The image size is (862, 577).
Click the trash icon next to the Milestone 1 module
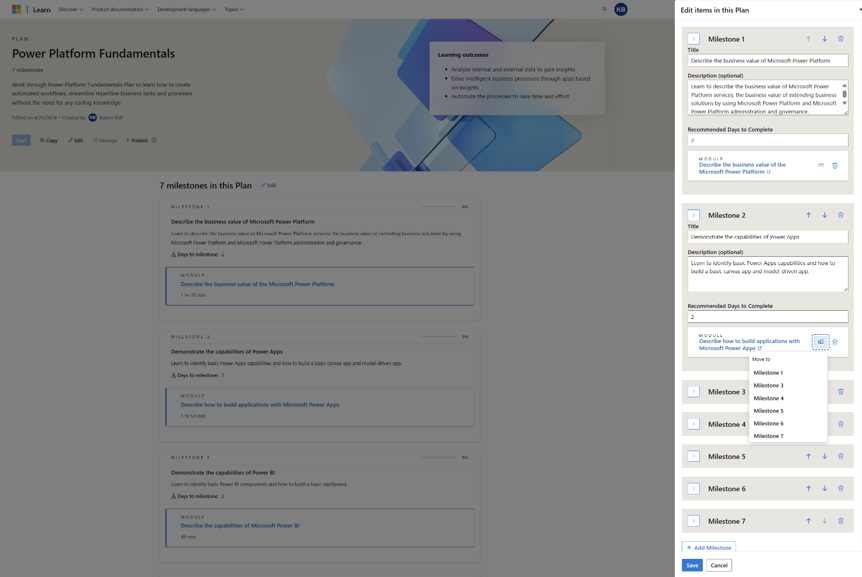pos(834,165)
